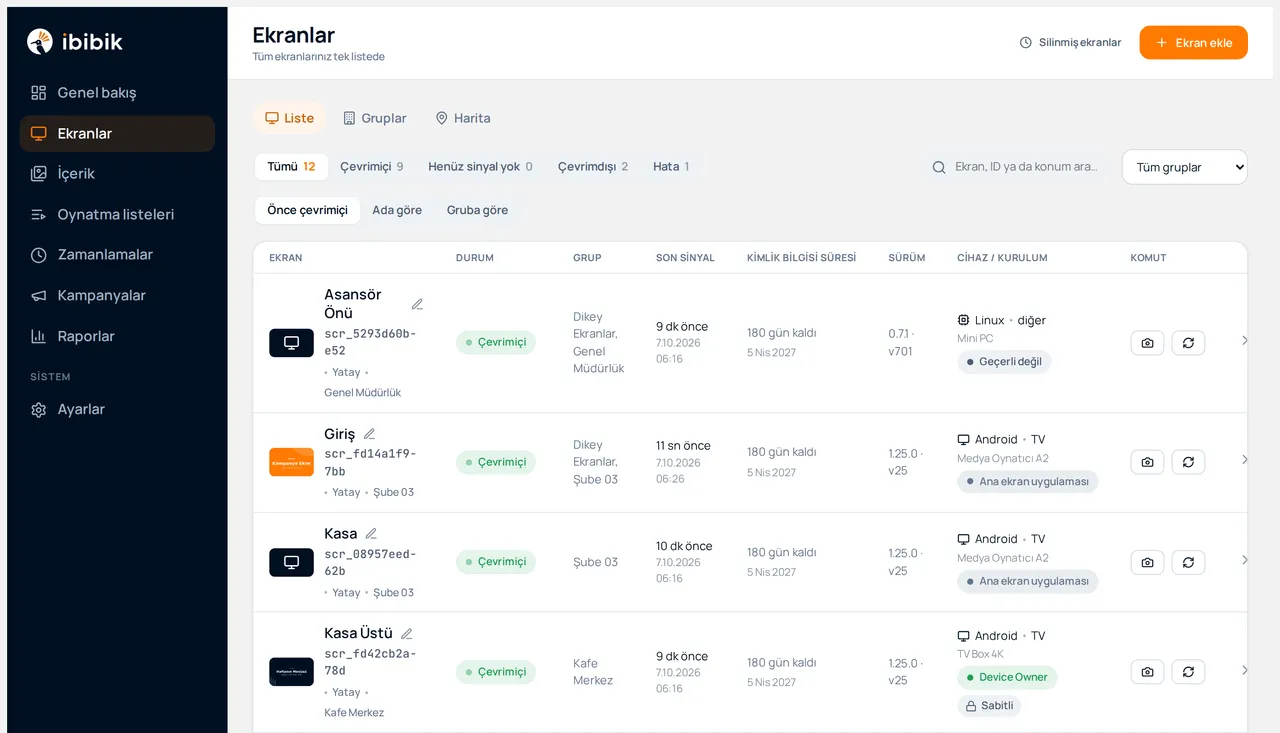This screenshot has width=1280, height=733.
Task: Click camera icon for Kasa Üstü
Action: click(1147, 672)
